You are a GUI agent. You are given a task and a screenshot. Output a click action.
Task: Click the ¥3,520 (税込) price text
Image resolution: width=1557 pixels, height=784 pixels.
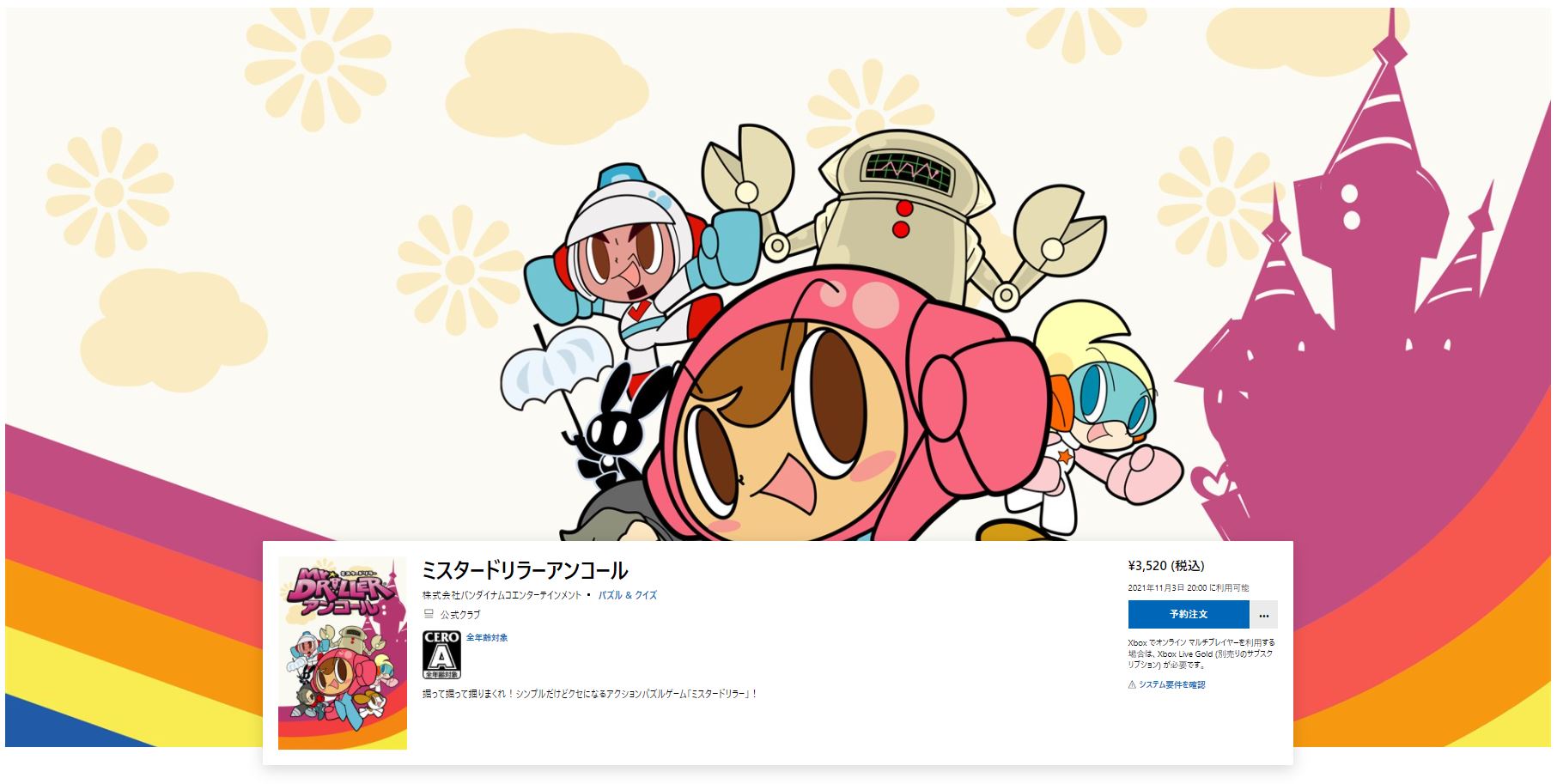point(1166,566)
